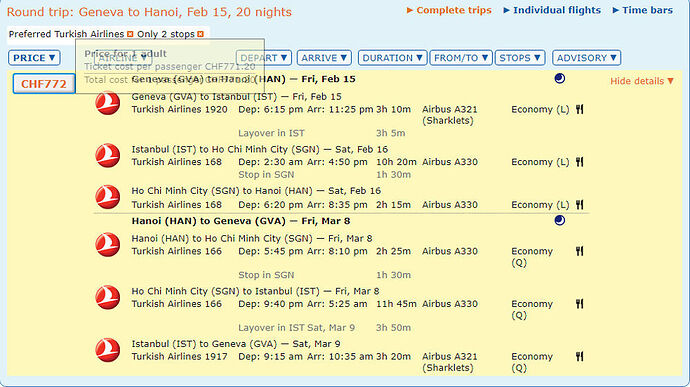The width and height of the screenshot is (690, 387).
Task: Open the ARRIVE filter dropdown
Action: [324, 58]
